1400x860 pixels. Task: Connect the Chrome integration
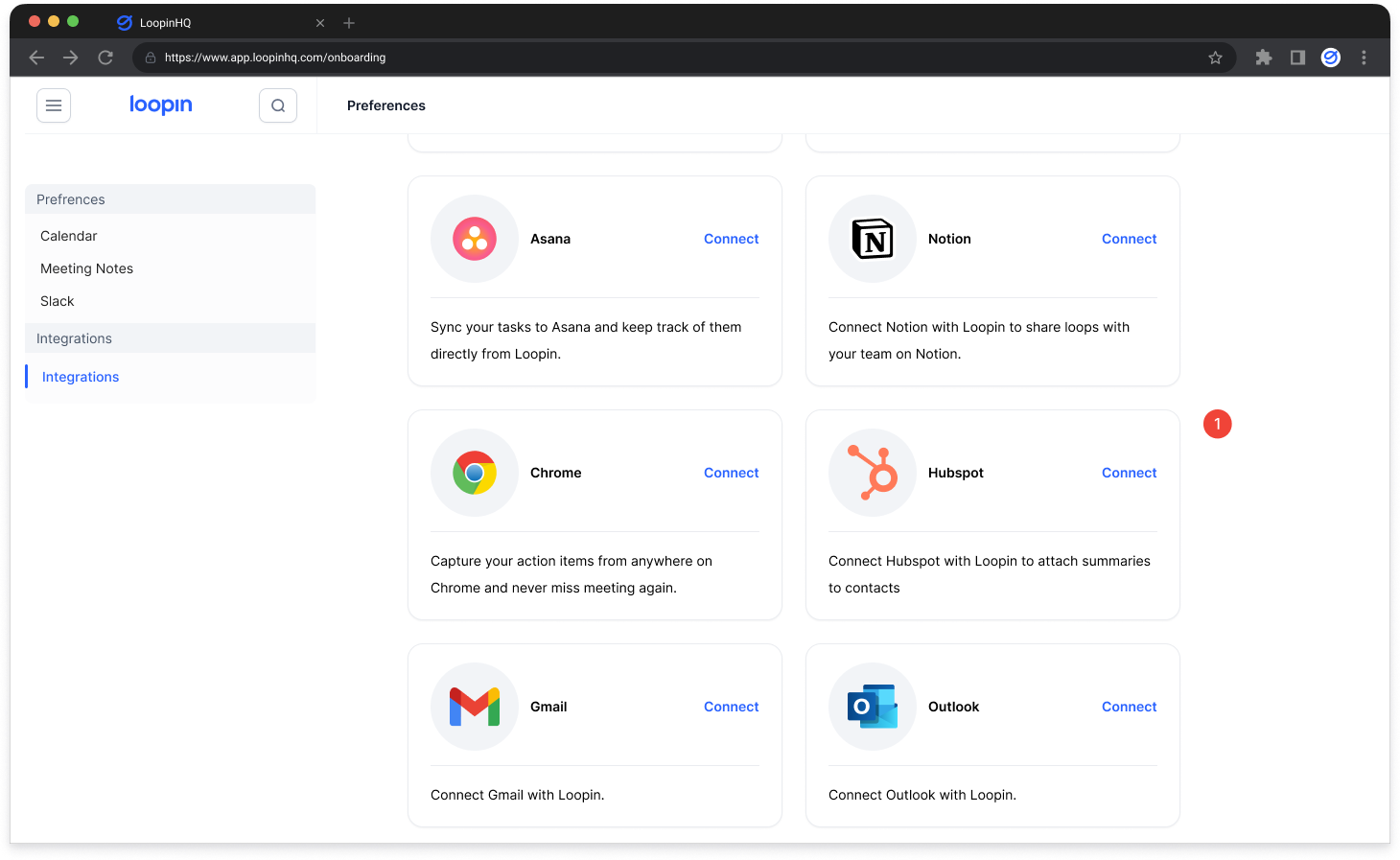(731, 473)
